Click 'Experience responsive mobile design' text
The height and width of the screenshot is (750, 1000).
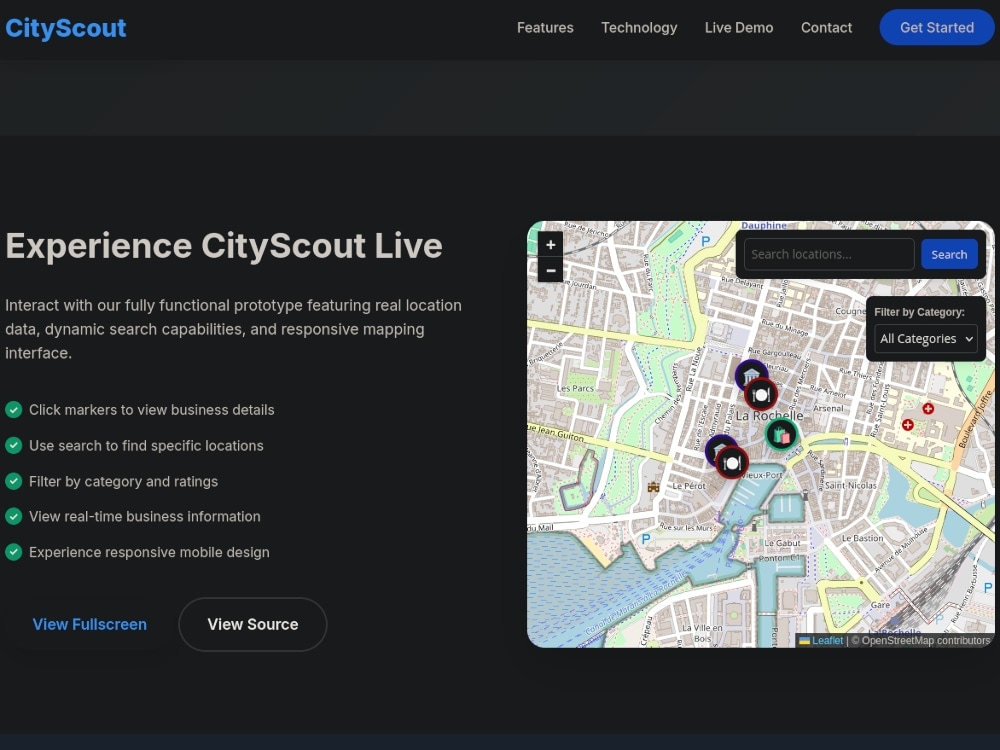(x=149, y=552)
